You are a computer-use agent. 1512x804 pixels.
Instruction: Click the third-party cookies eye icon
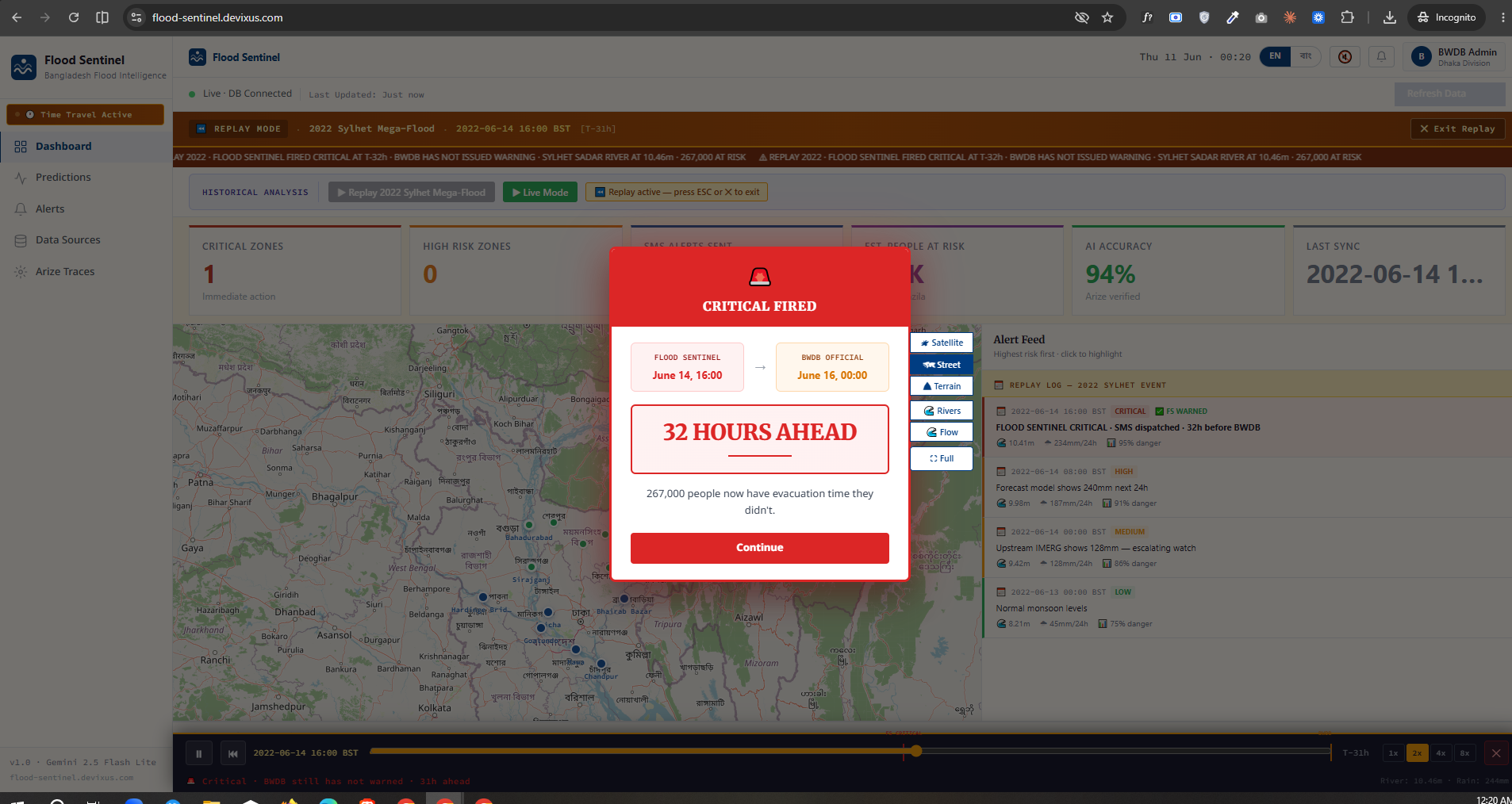[1081, 17]
